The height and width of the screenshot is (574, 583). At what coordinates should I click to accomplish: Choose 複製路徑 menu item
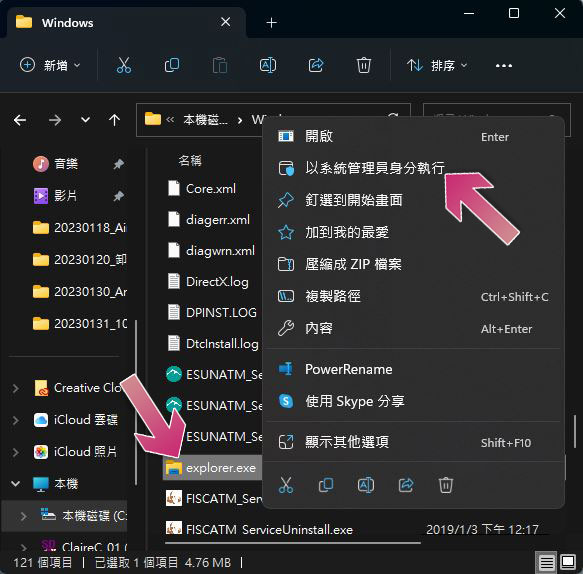[413, 296]
